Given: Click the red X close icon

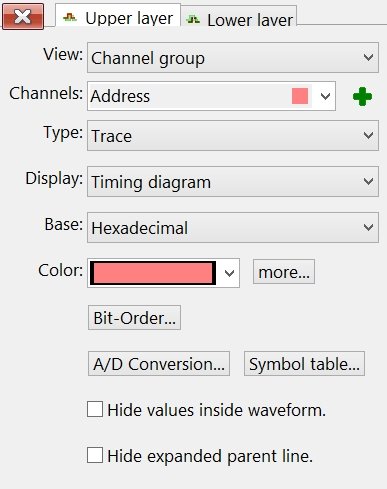Looking at the screenshot, I should coord(23,16).
